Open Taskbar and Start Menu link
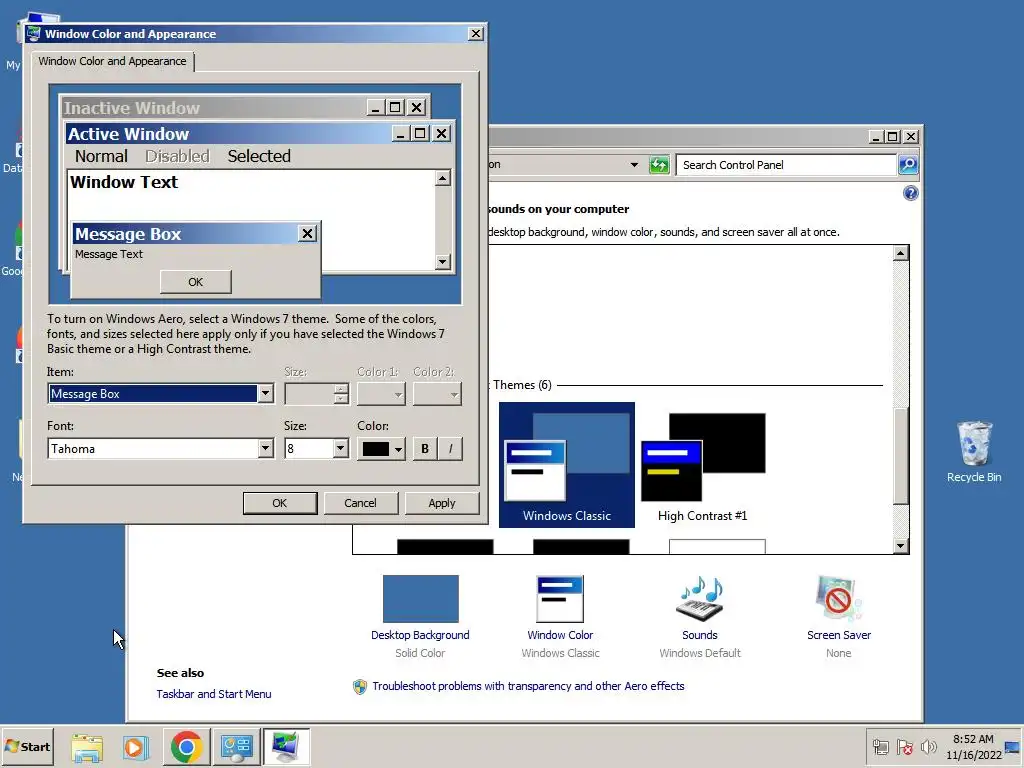This screenshot has width=1024, height=768. [214, 694]
